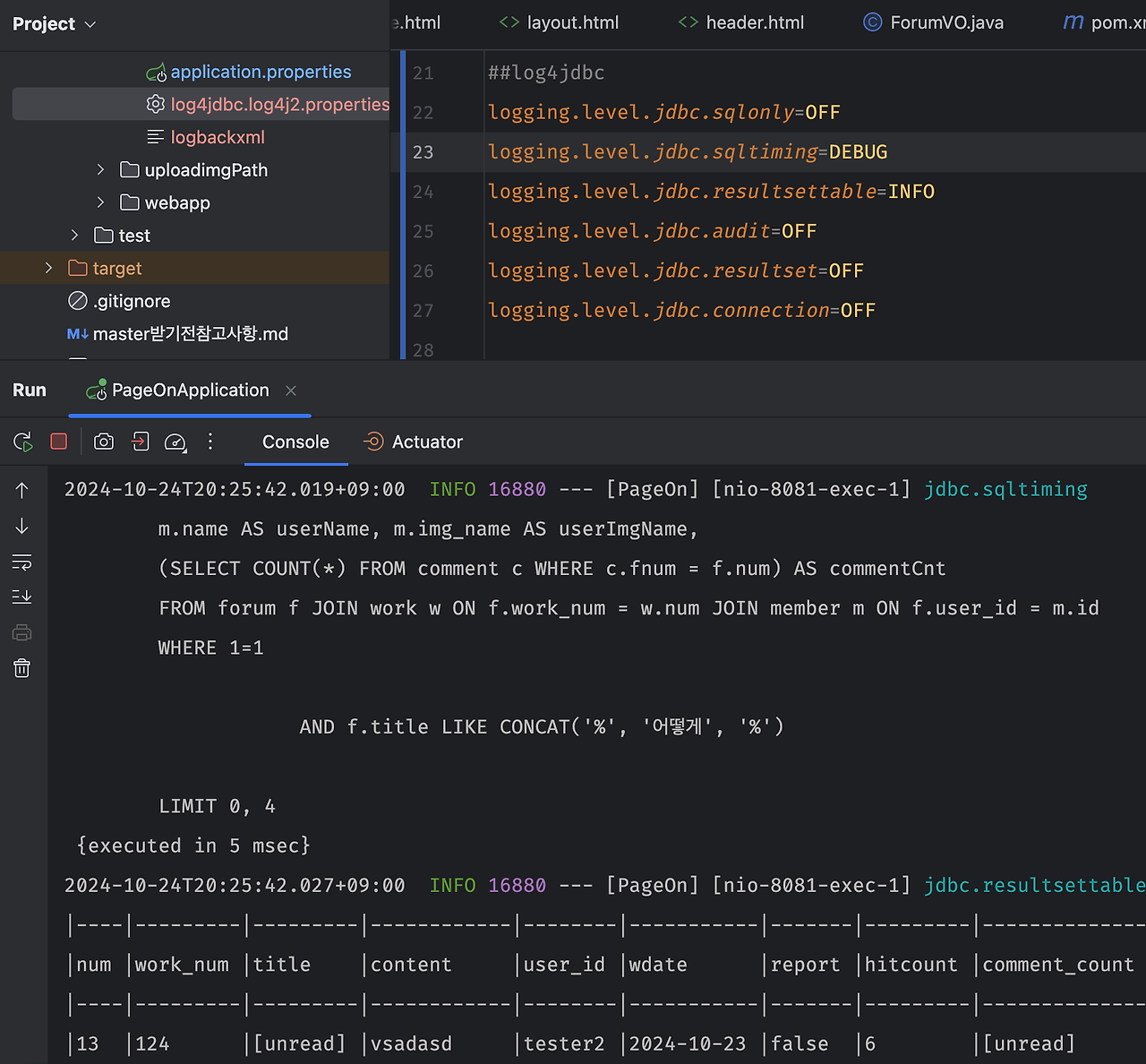Select logbackxml file in project tree
The height and width of the screenshot is (1064, 1146).
tap(218, 137)
